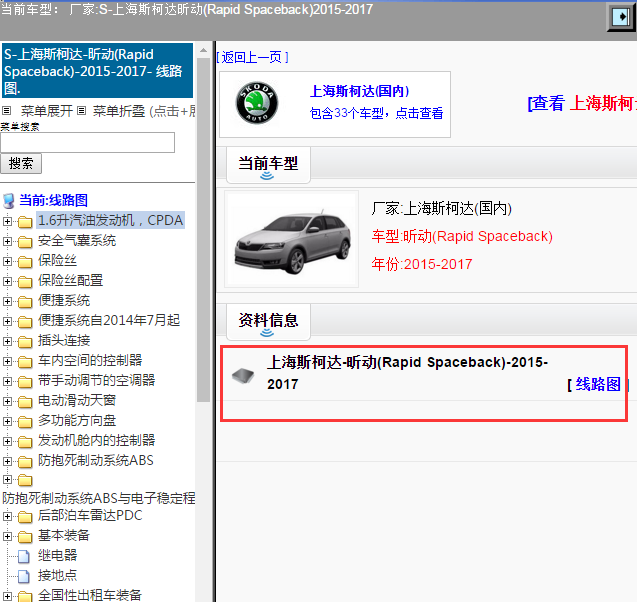Expand the 保险丝 tree node
The image size is (637, 602).
(x=7, y=261)
